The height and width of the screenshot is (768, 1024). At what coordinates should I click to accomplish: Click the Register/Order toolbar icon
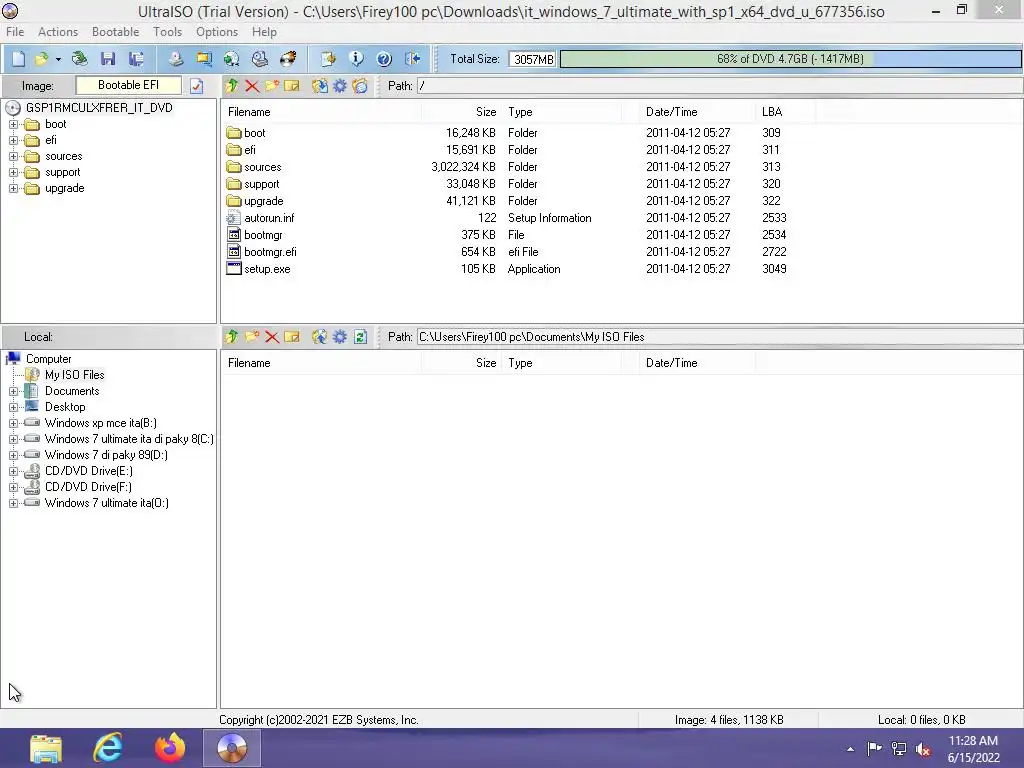pos(328,59)
